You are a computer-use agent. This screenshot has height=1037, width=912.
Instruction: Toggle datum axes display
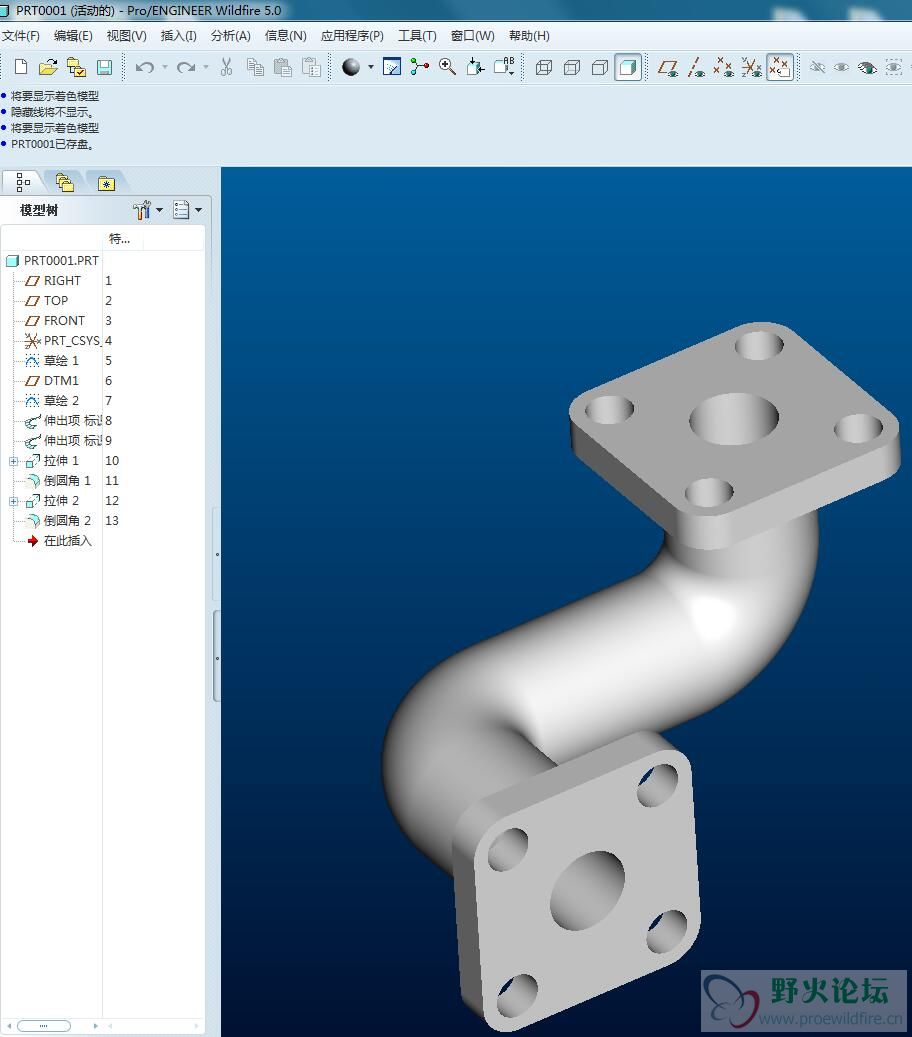[696, 67]
